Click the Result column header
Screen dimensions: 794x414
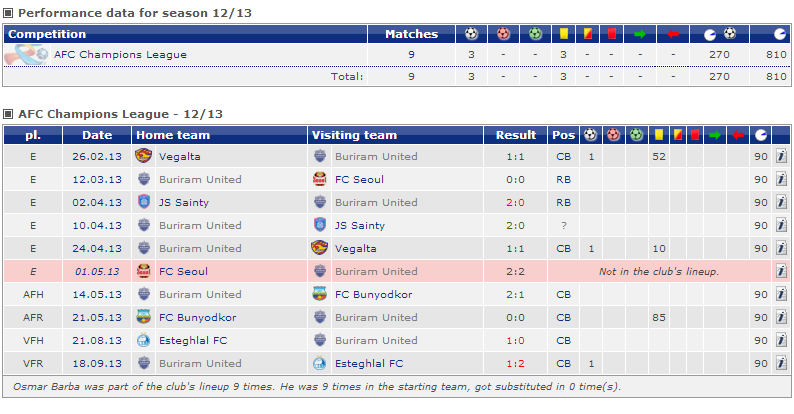click(x=516, y=135)
